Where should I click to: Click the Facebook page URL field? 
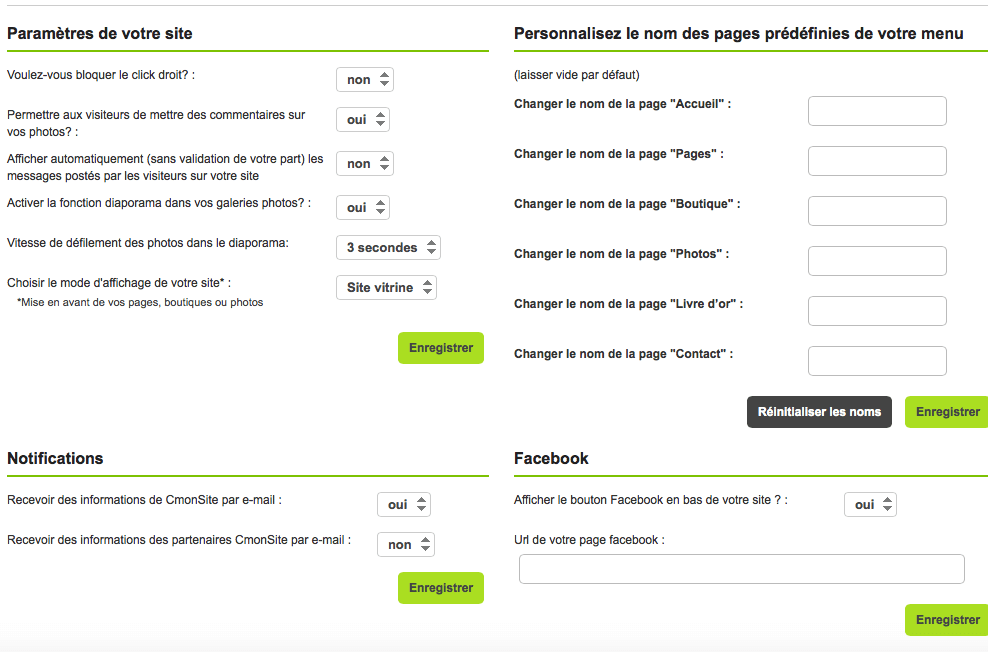[x=742, y=569]
